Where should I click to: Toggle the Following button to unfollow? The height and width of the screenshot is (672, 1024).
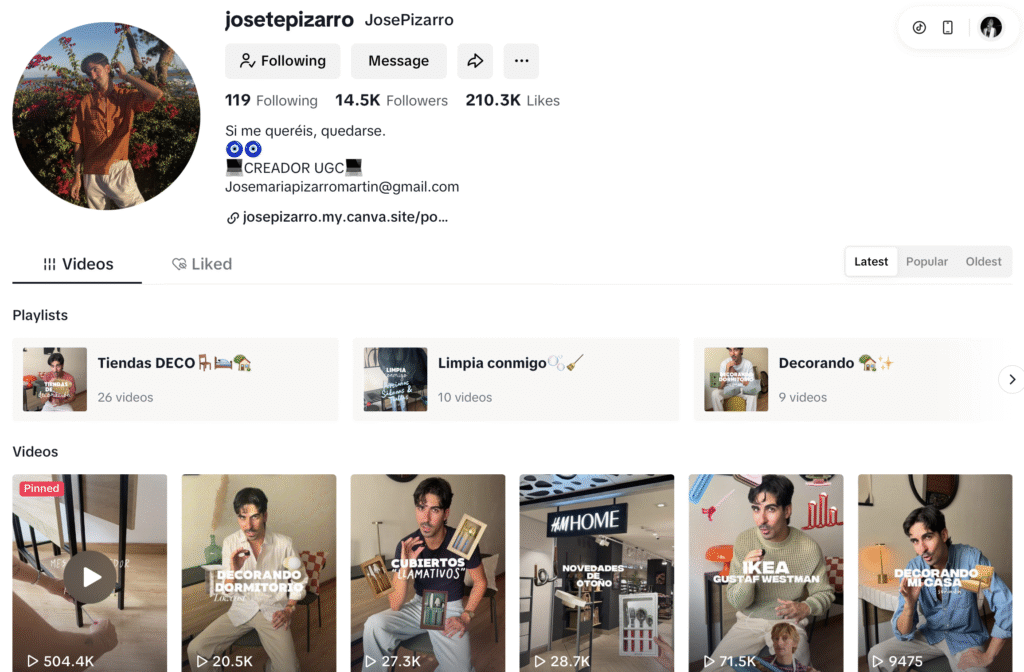282,61
